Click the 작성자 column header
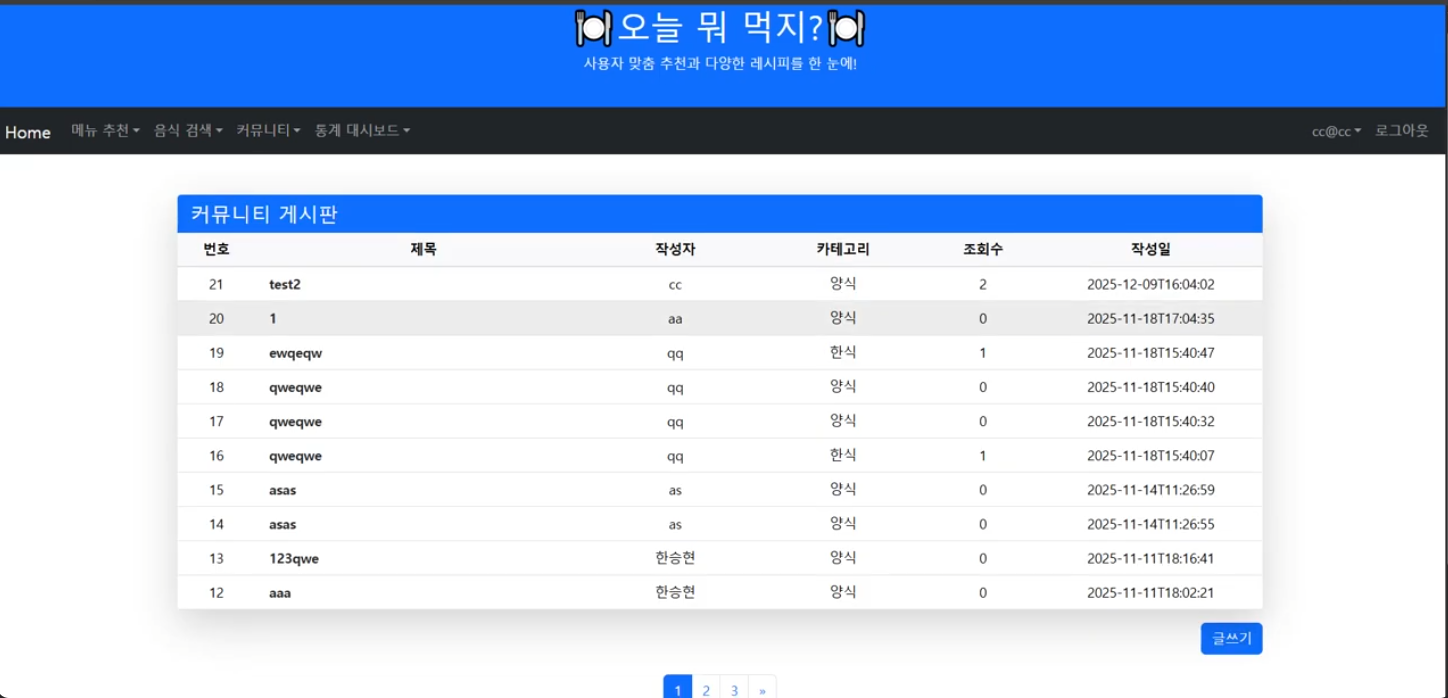The image size is (1448, 698). (675, 250)
